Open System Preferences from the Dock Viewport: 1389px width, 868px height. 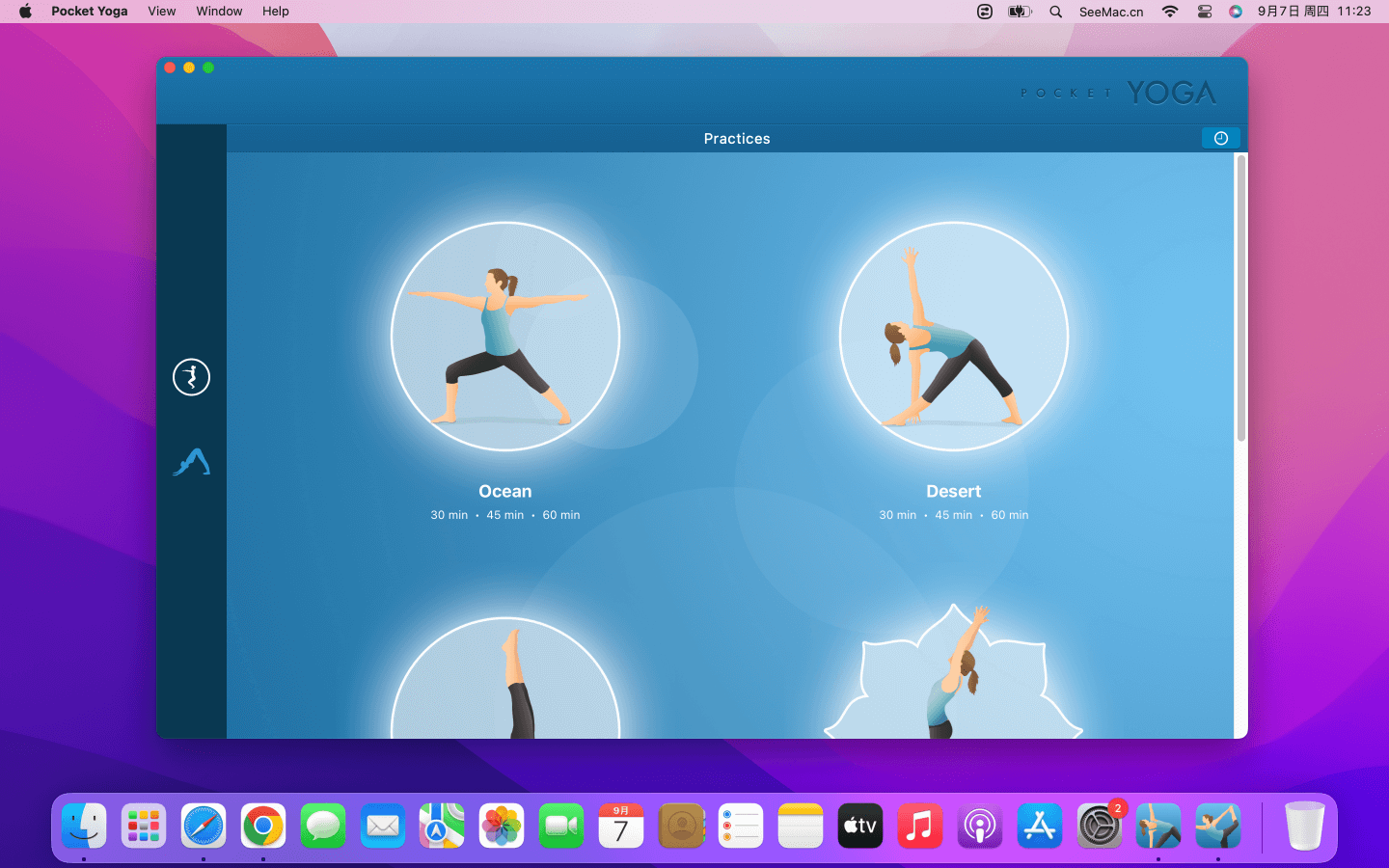(x=1099, y=827)
